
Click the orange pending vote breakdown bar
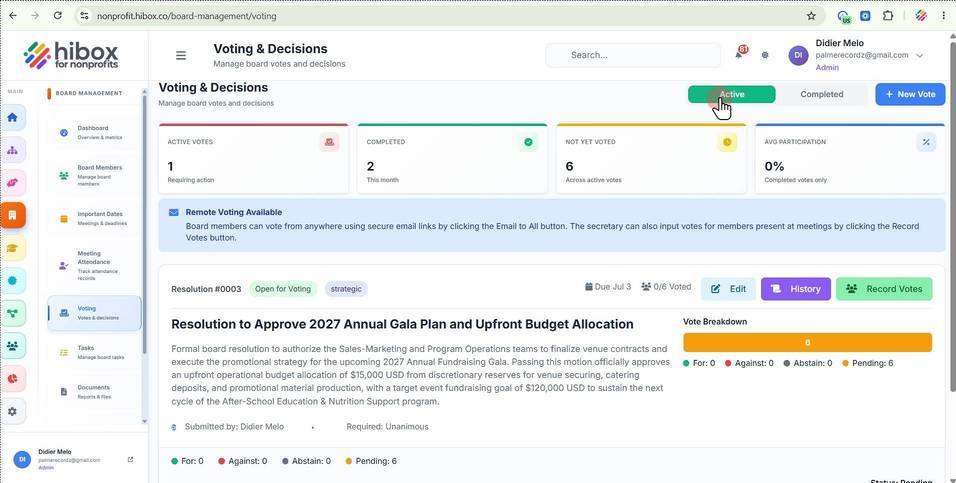[x=807, y=343]
